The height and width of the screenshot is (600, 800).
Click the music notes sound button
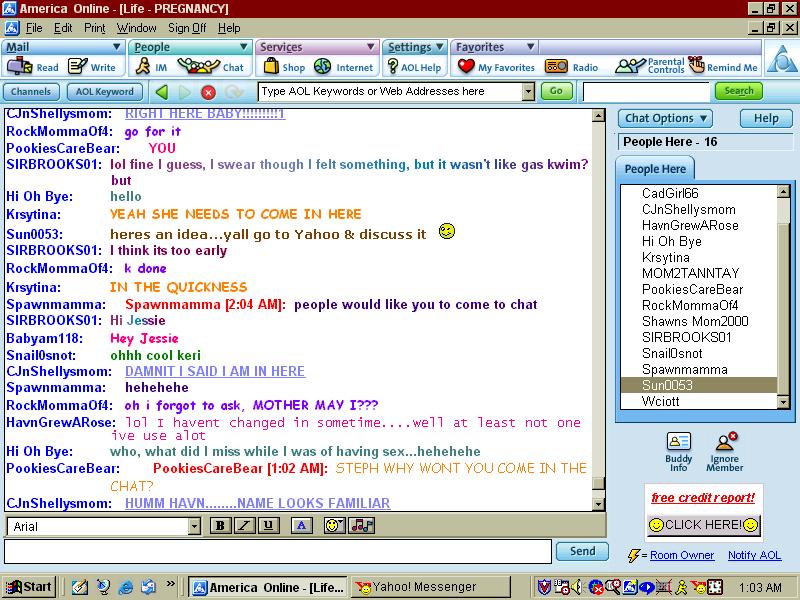pyautogui.click(x=362, y=526)
